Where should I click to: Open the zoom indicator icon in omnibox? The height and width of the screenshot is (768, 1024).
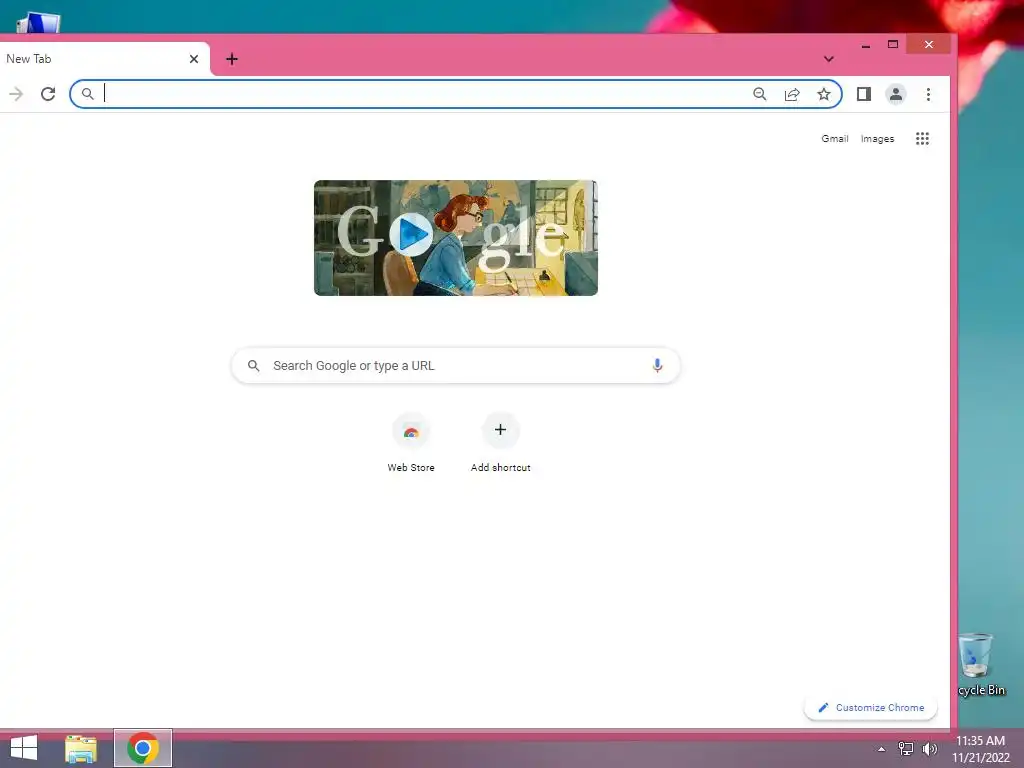[x=760, y=94]
